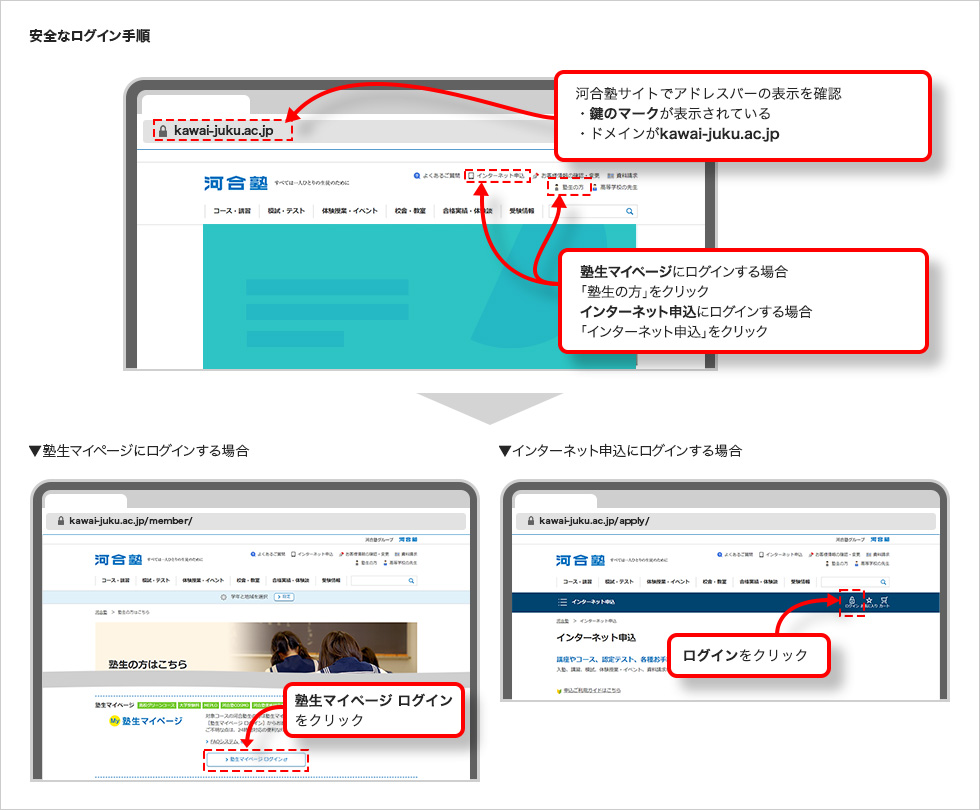The width and height of the screenshot is (980, 810).
Task: Open the FAQシステム link on member page
Action: pos(222,741)
